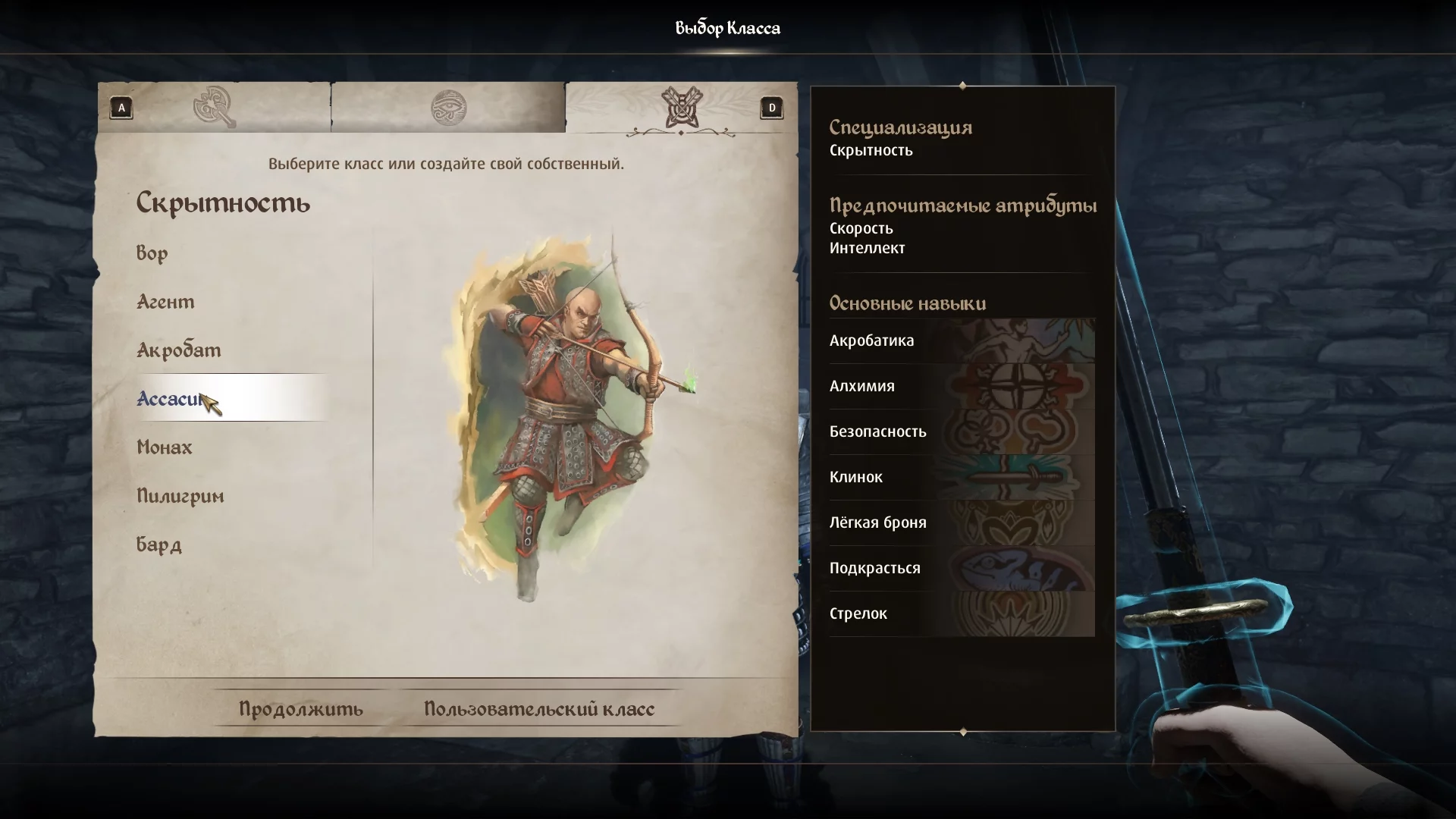Click the Продолжить button
The height and width of the screenshot is (819, 1456).
pyautogui.click(x=301, y=708)
